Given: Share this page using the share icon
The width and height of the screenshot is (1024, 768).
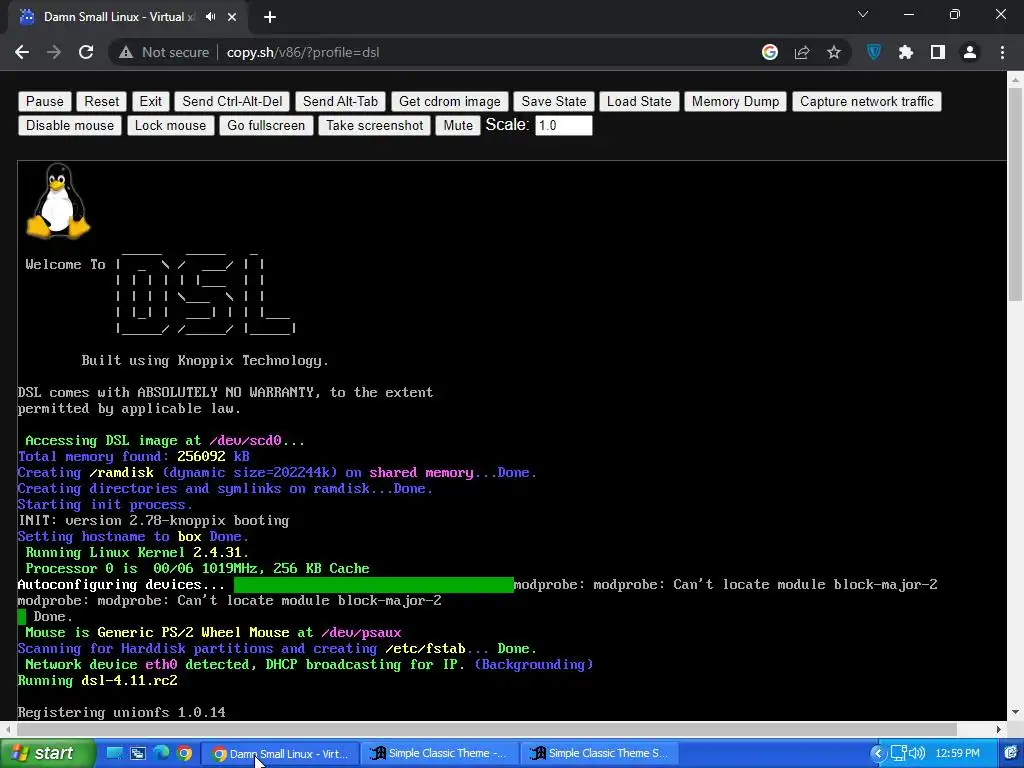Looking at the screenshot, I should click(802, 52).
